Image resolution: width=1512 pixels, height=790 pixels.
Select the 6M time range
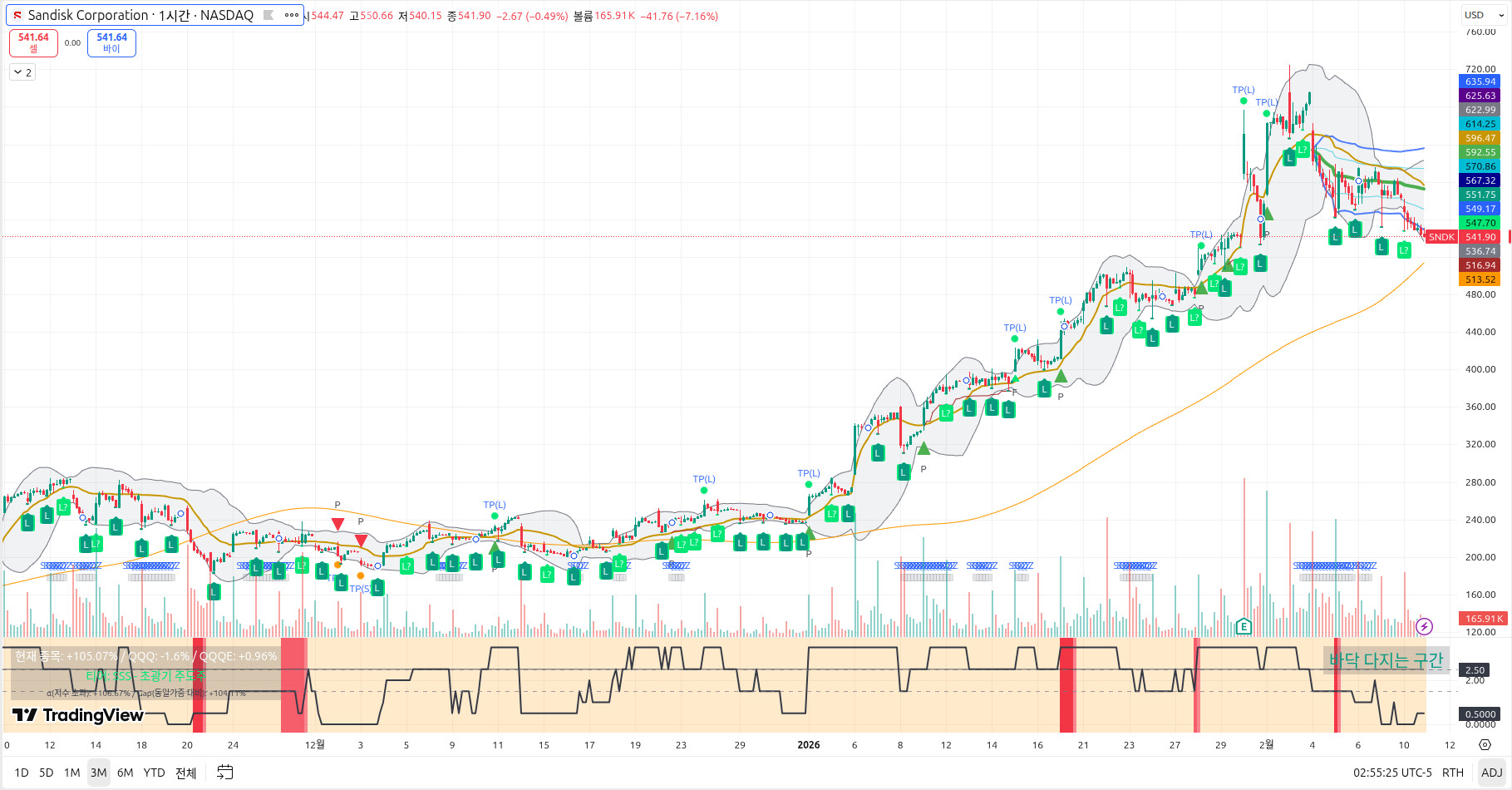point(126,773)
